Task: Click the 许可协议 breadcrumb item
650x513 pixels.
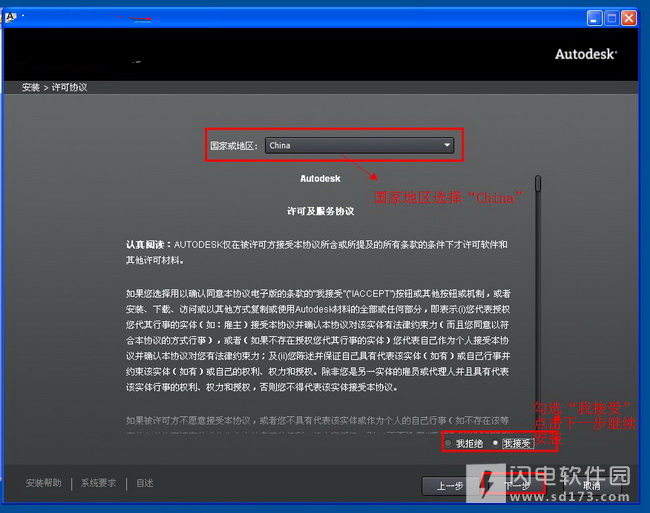Action: (x=69, y=87)
